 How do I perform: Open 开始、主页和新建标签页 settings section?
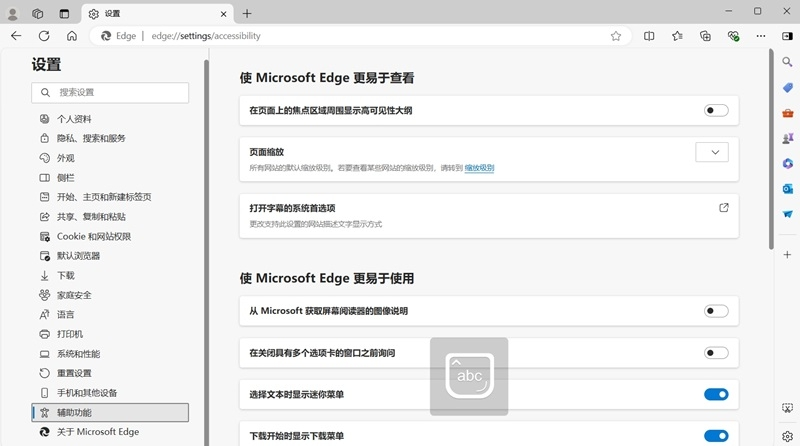pyautogui.click(x=110, y=197)
